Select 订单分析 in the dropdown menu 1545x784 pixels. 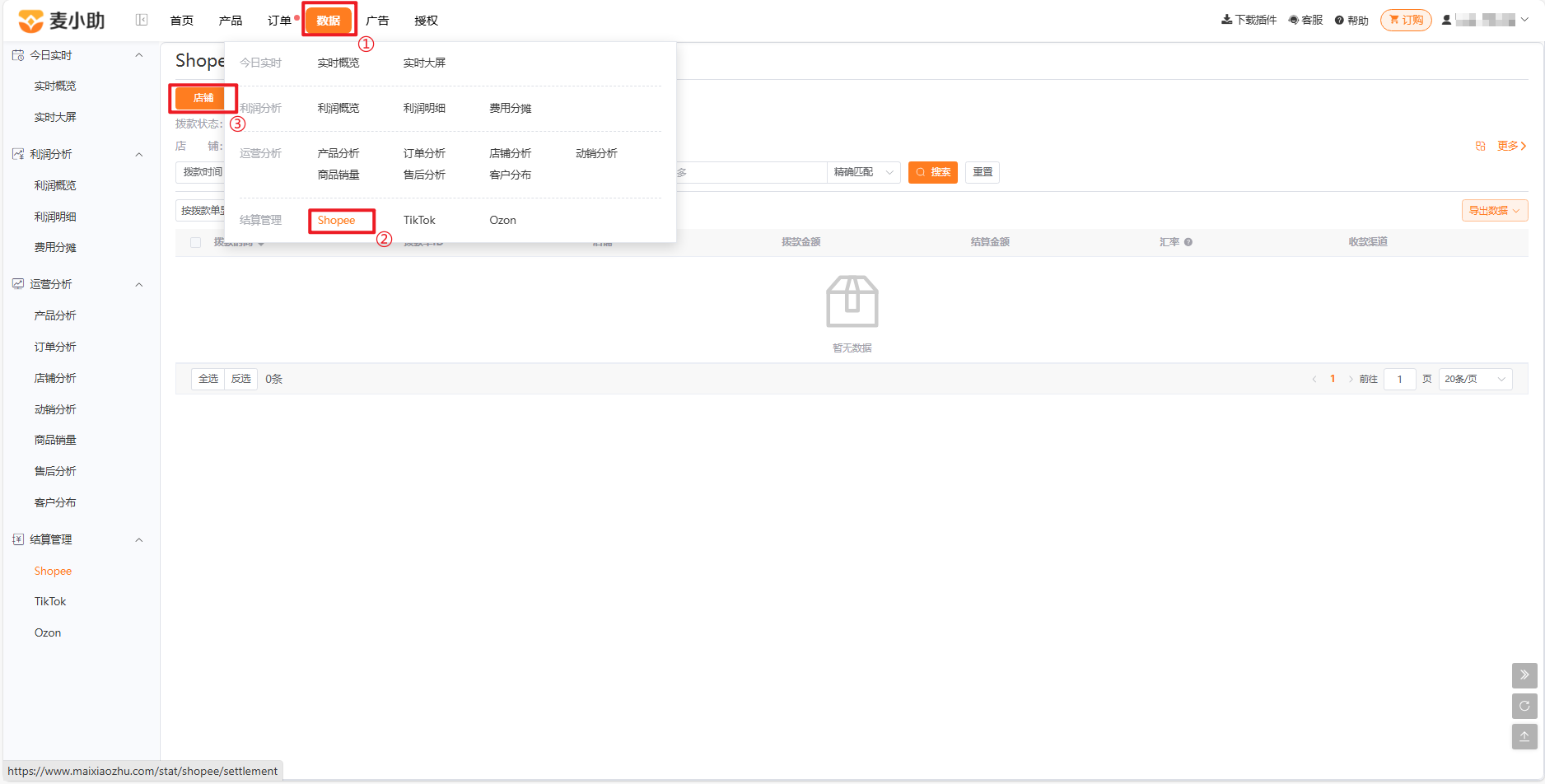point(424,153)
